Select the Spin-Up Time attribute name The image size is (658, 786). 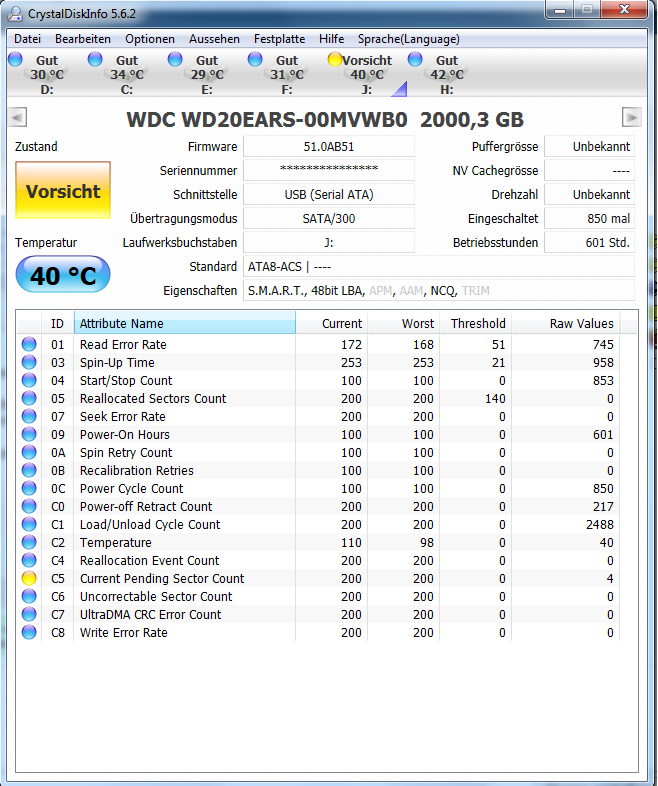tap(117, 362)
